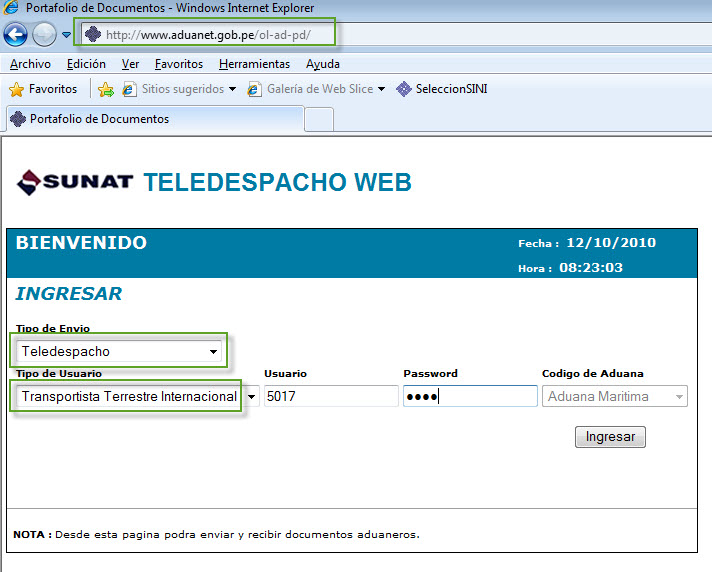The height and width of the screenshot is (572, 712).
Task: Click the site favicon in the address bar
Action: point(93,34)
